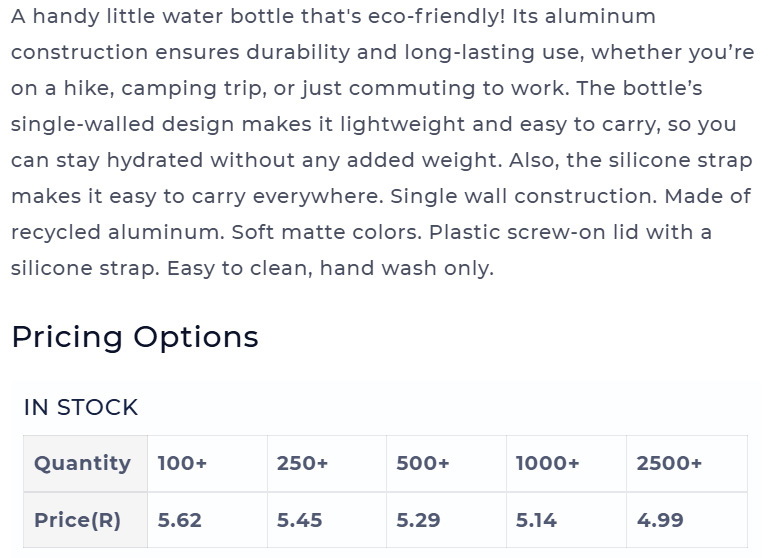Click the Price(R) header cell
The image size is (769, 558).
tap(85, 520)
